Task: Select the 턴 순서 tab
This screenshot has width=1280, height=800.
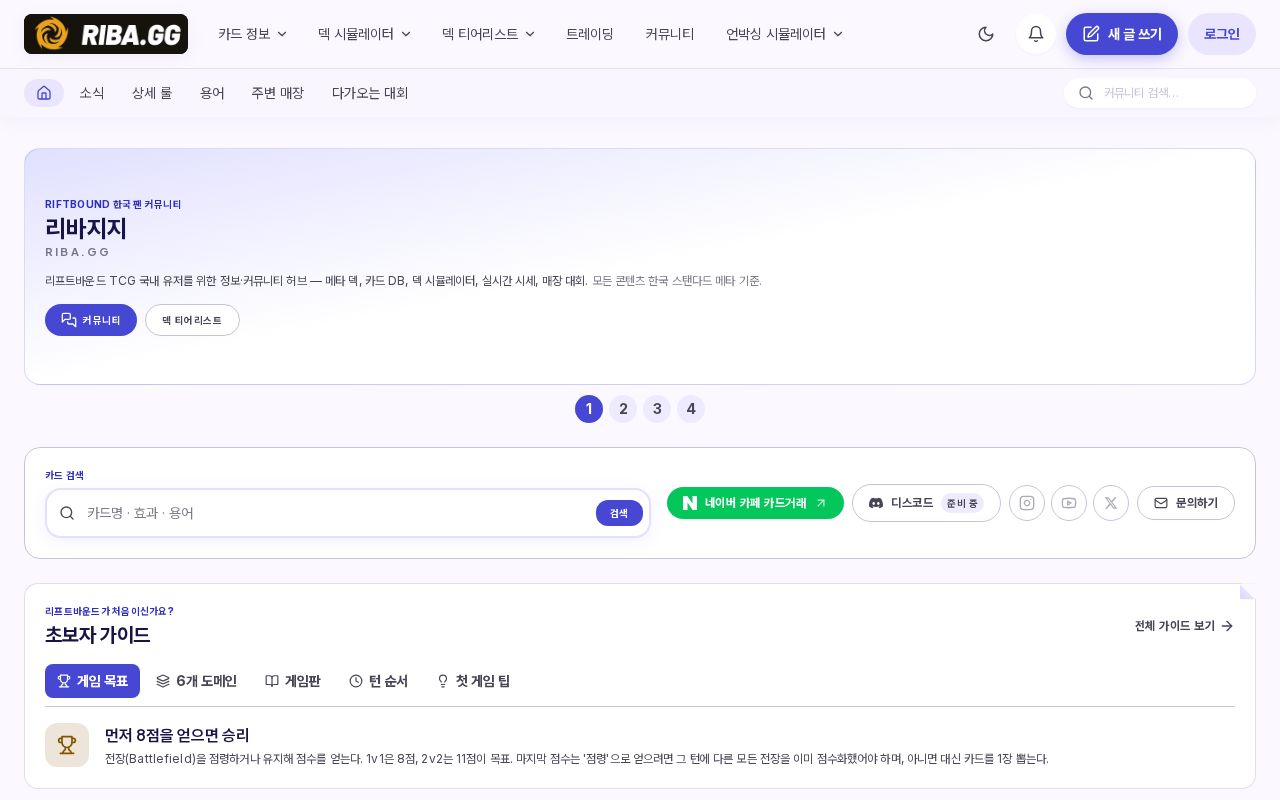Action: tap(378, 681)
